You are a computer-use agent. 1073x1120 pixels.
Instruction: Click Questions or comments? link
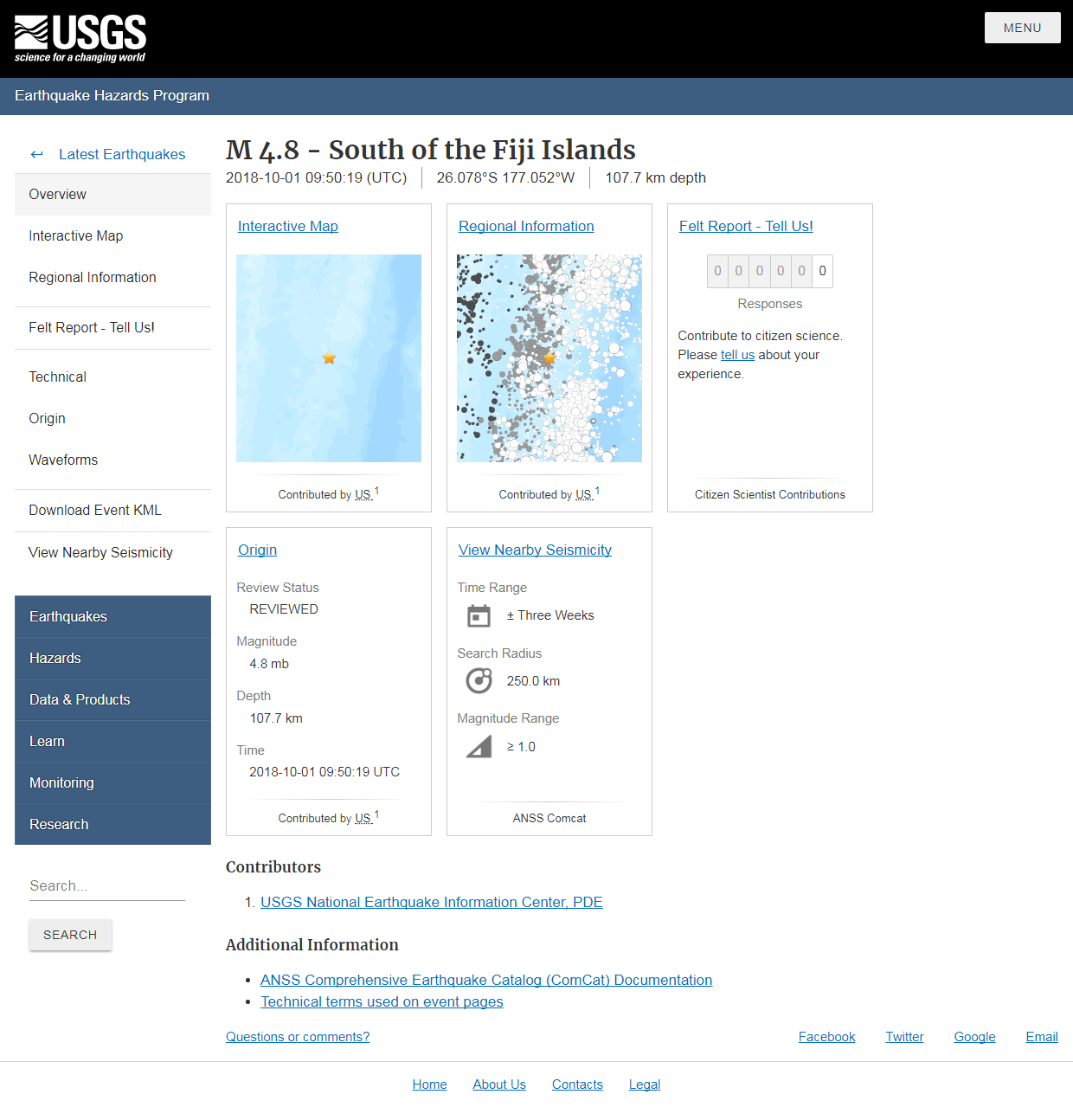[298, 1037]
